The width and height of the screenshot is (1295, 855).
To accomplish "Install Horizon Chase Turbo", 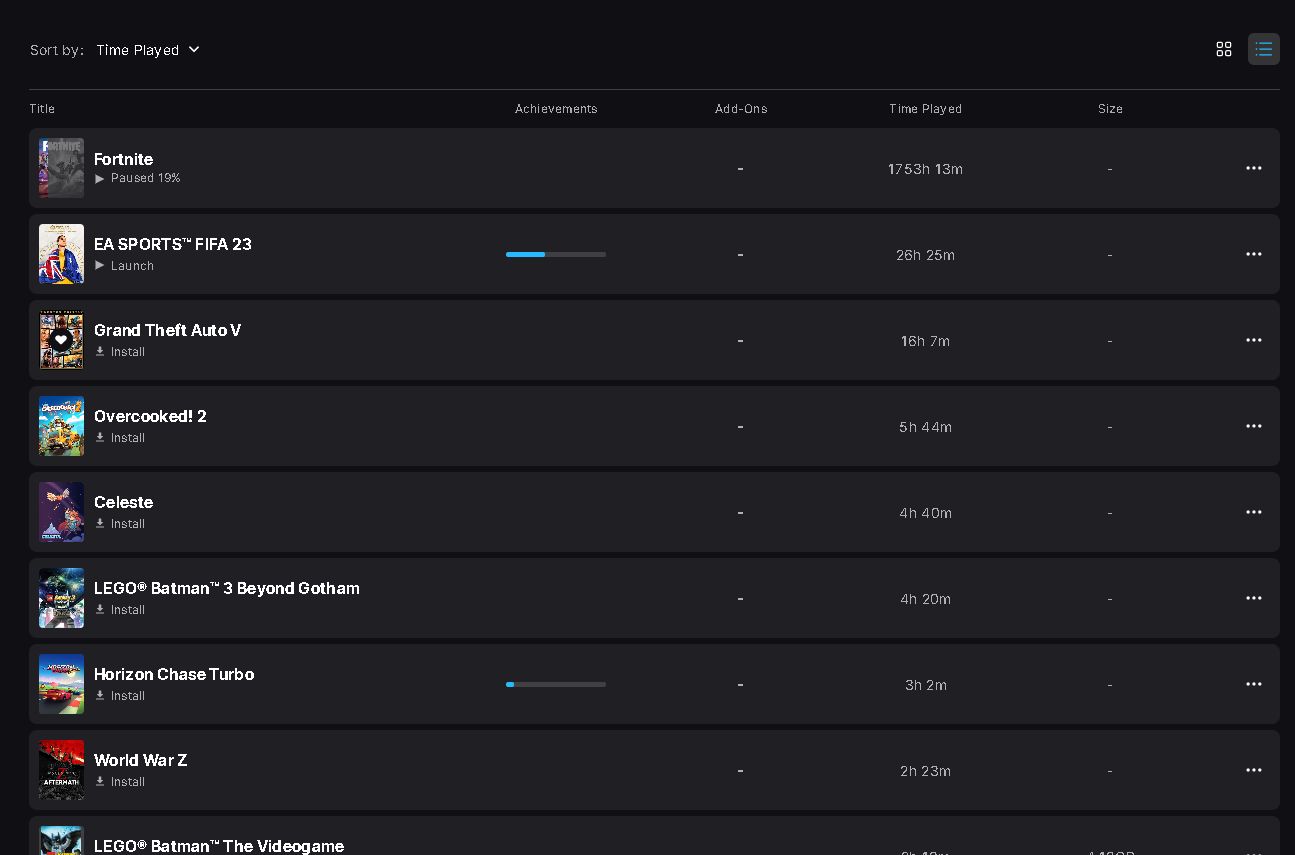I will [x=120, y=696].
